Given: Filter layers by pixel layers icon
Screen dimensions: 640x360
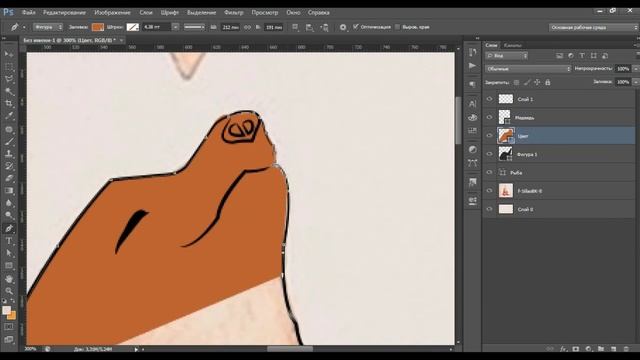Looking at the screenshot, I should (559, 56).
